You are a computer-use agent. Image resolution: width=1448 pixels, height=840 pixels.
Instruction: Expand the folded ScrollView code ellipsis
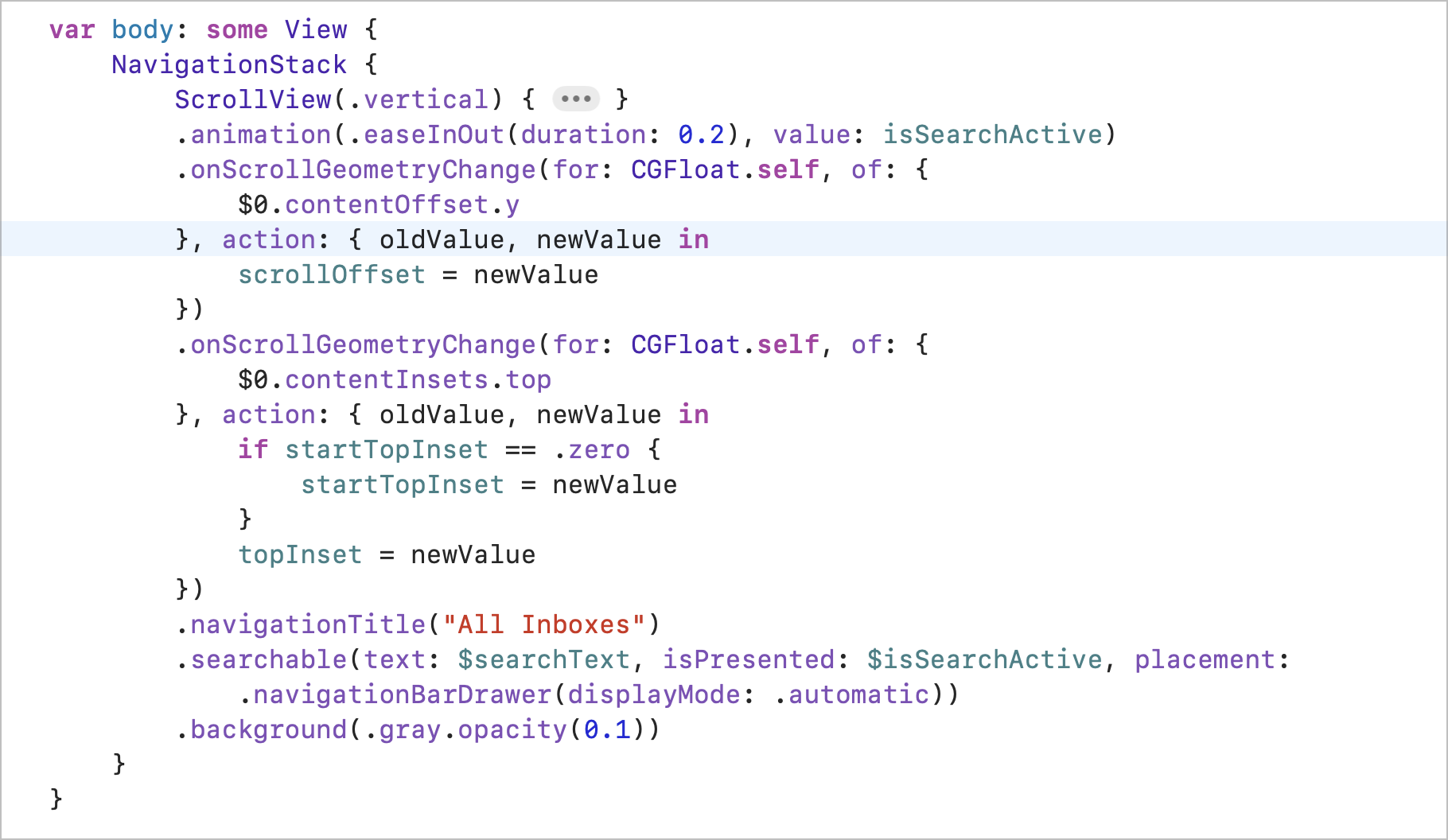coord(576,99)
